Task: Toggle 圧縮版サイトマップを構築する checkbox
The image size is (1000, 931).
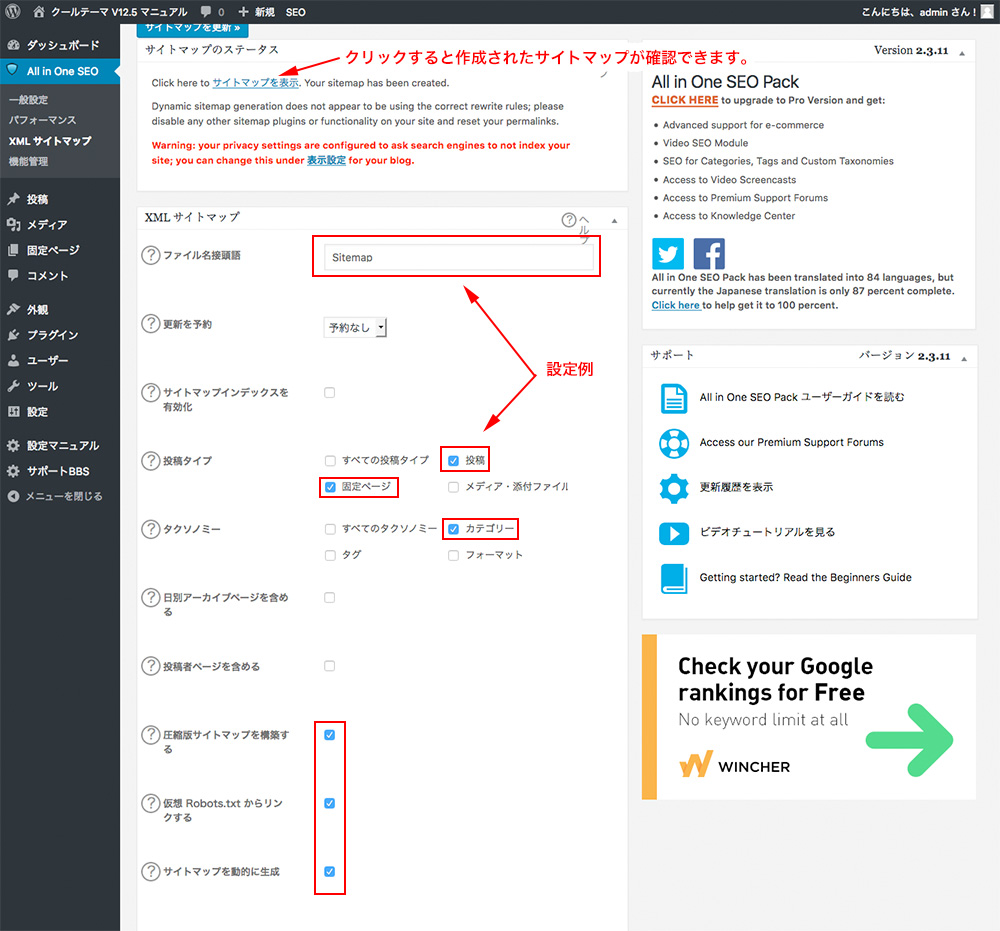Action: coord(329,735)
